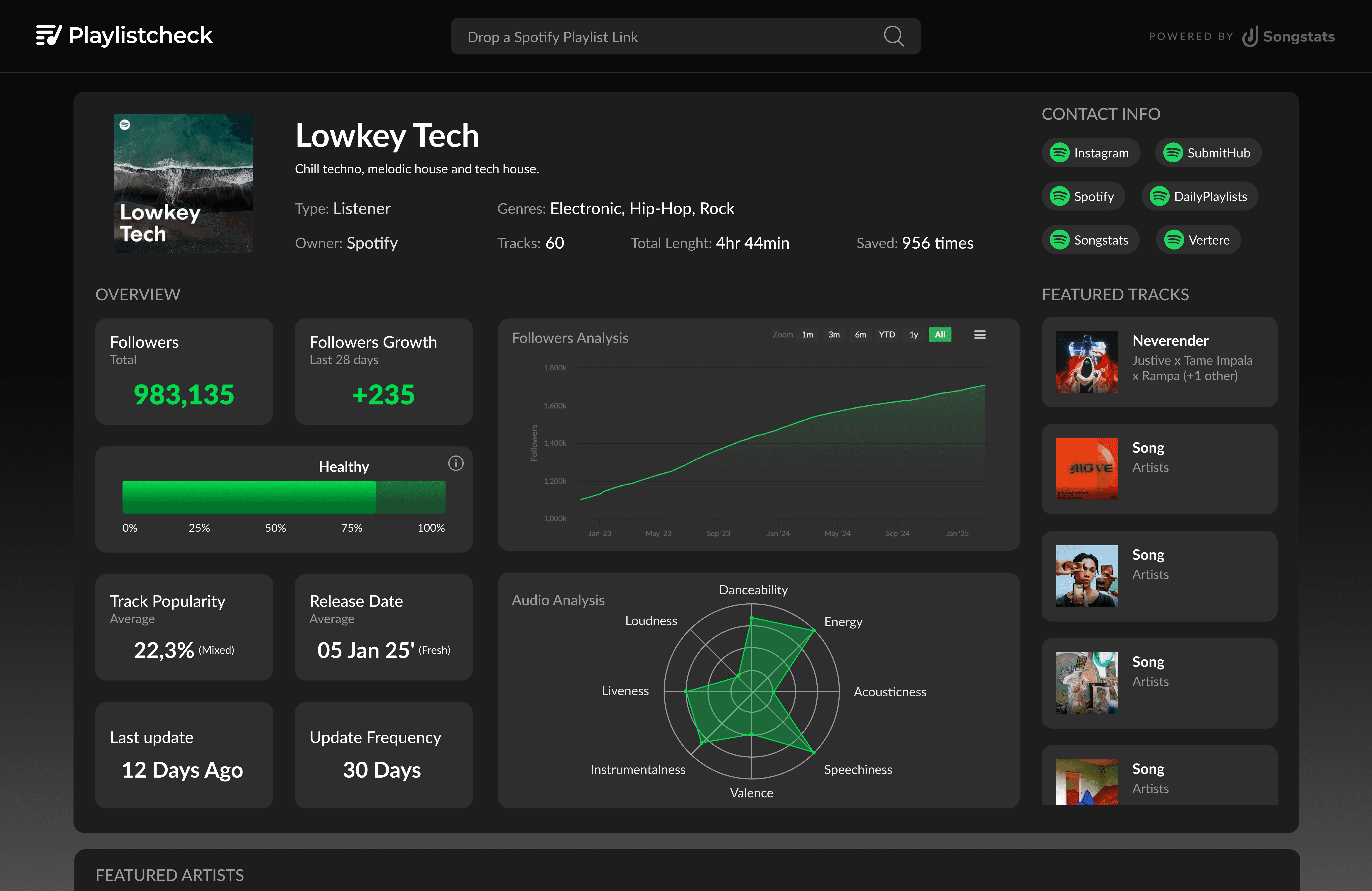The width and height of the screenshot is (1372, 891).
Task: Set chart zoom to 1y
Action: (x=914, y=335)
